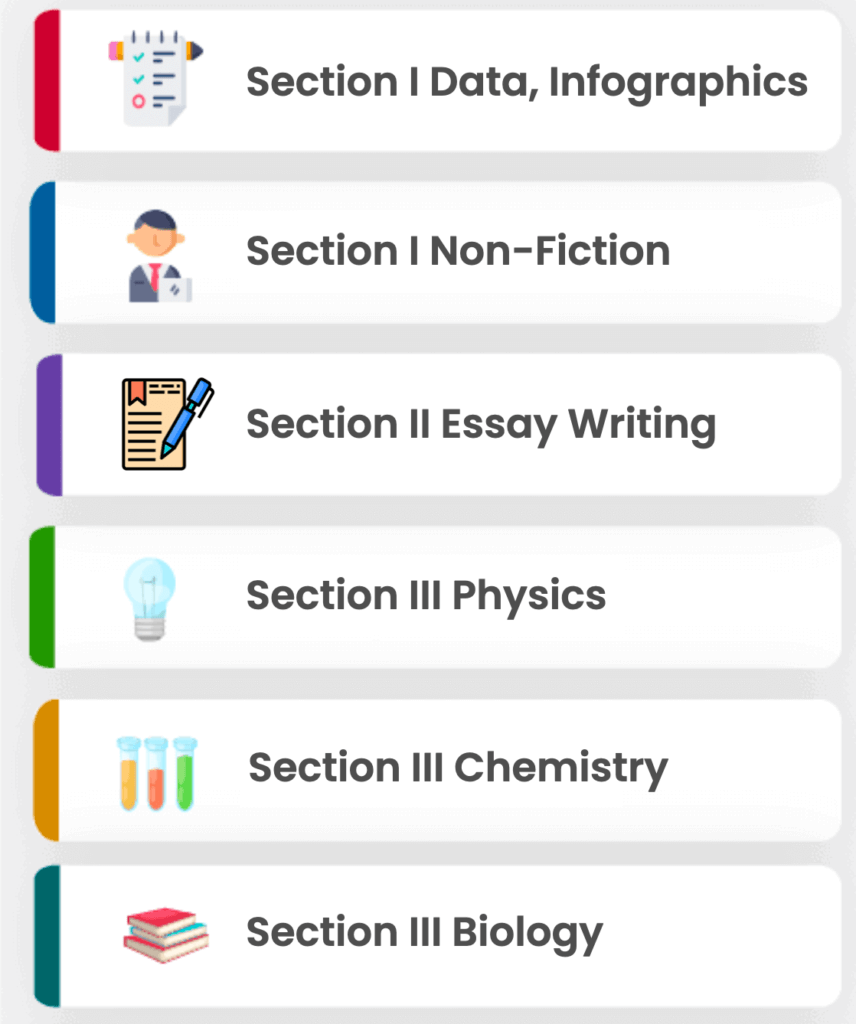Click the businessman avatar icon
The height and width of the screenshot is (1024, 856).
coord(159,256)
